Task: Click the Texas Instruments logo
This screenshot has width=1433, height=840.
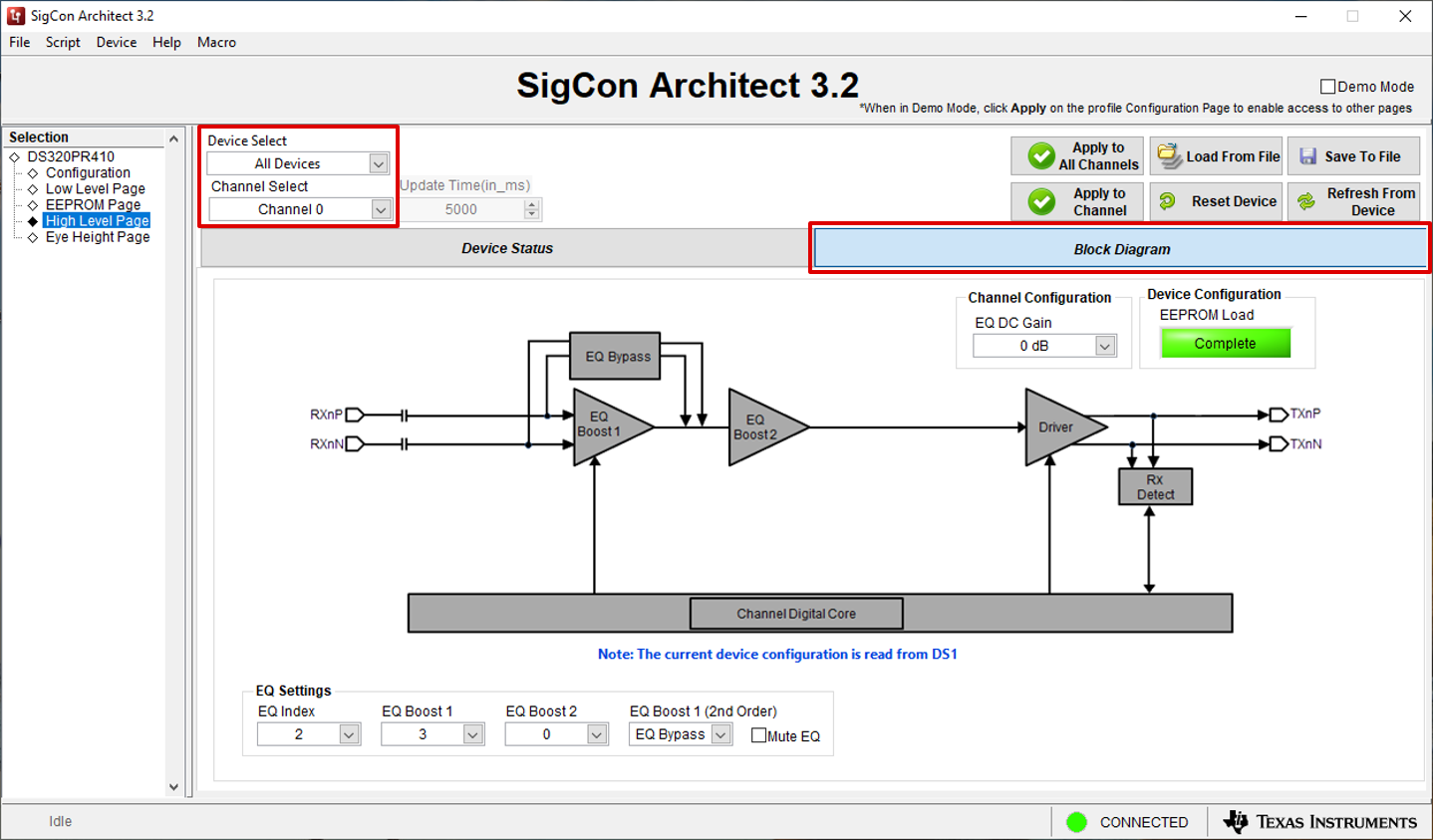Action: (x=1320, y=822)
